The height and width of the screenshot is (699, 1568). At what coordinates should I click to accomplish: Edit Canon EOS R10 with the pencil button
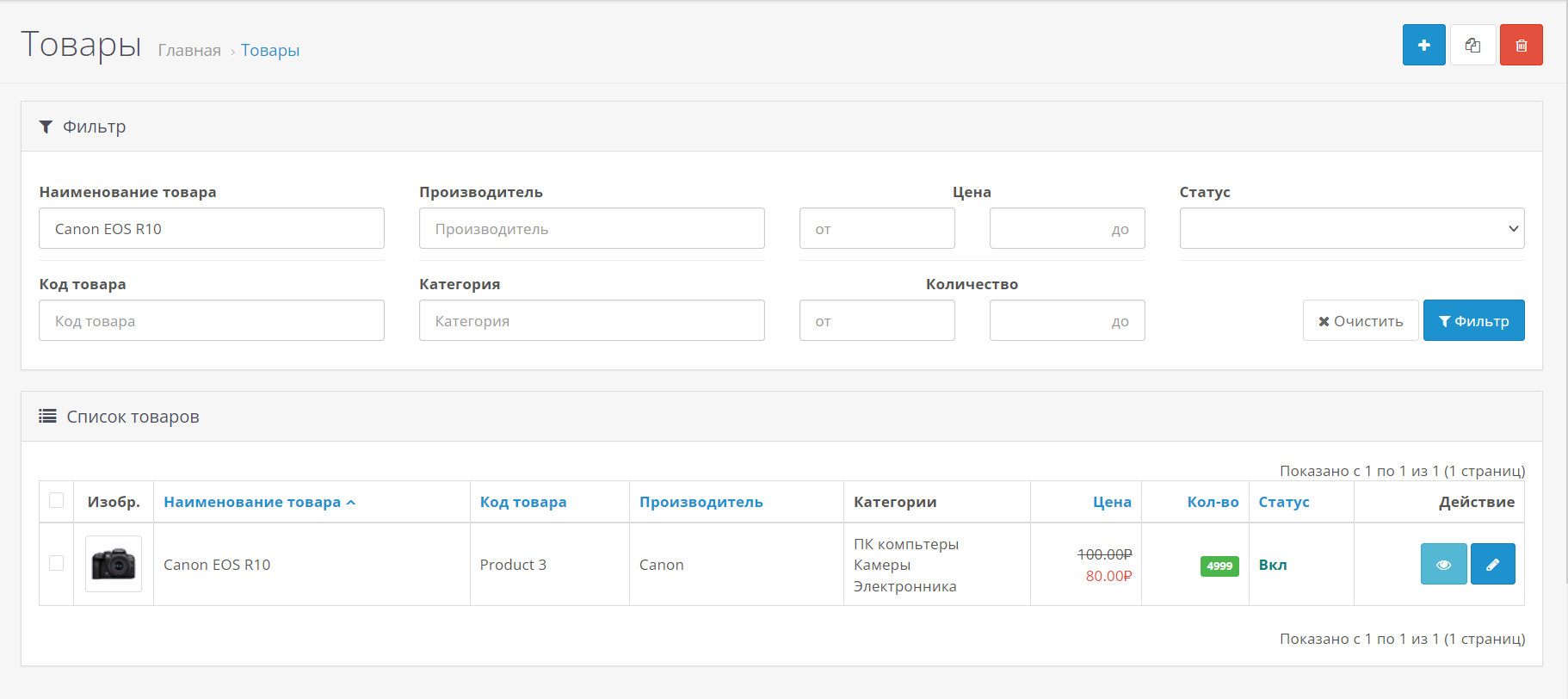coord(1492,565)
